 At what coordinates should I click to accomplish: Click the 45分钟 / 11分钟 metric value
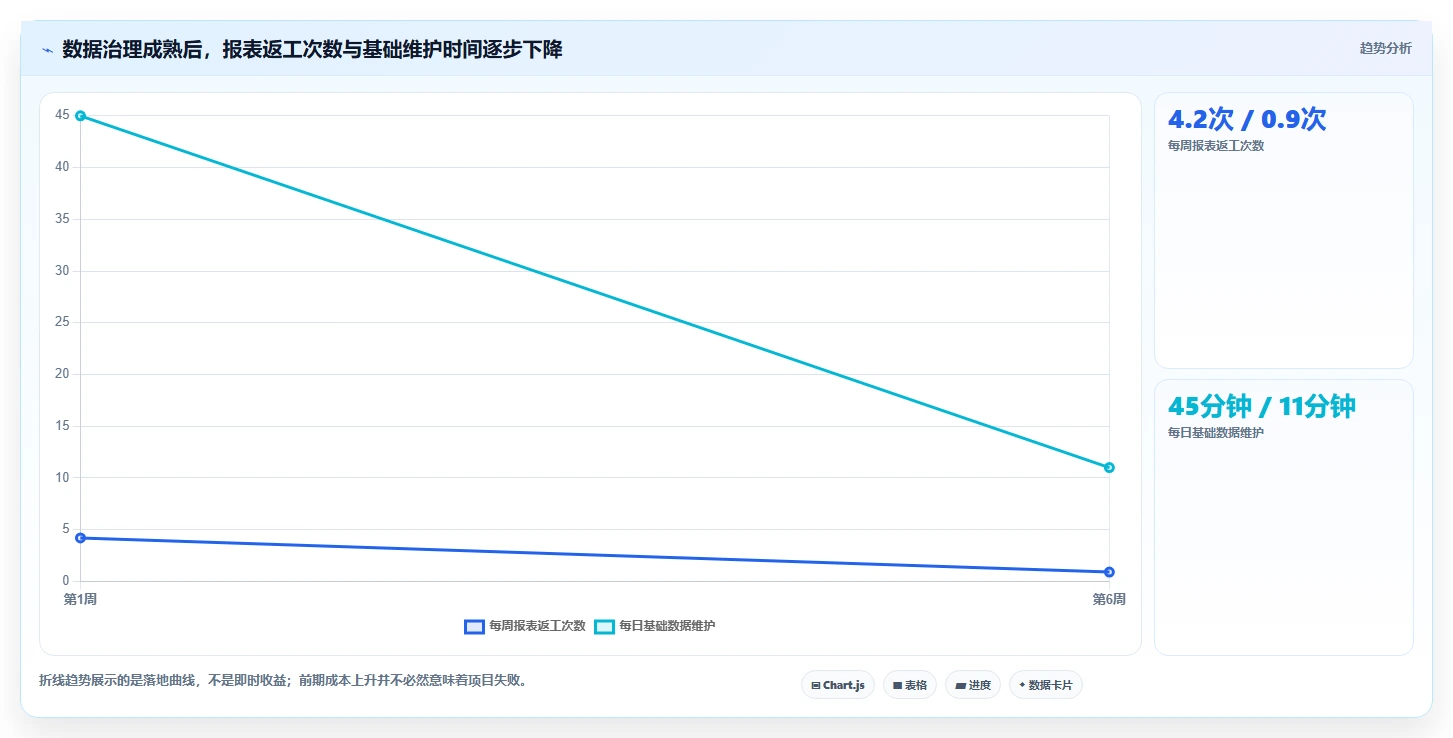click(1262, 406)
